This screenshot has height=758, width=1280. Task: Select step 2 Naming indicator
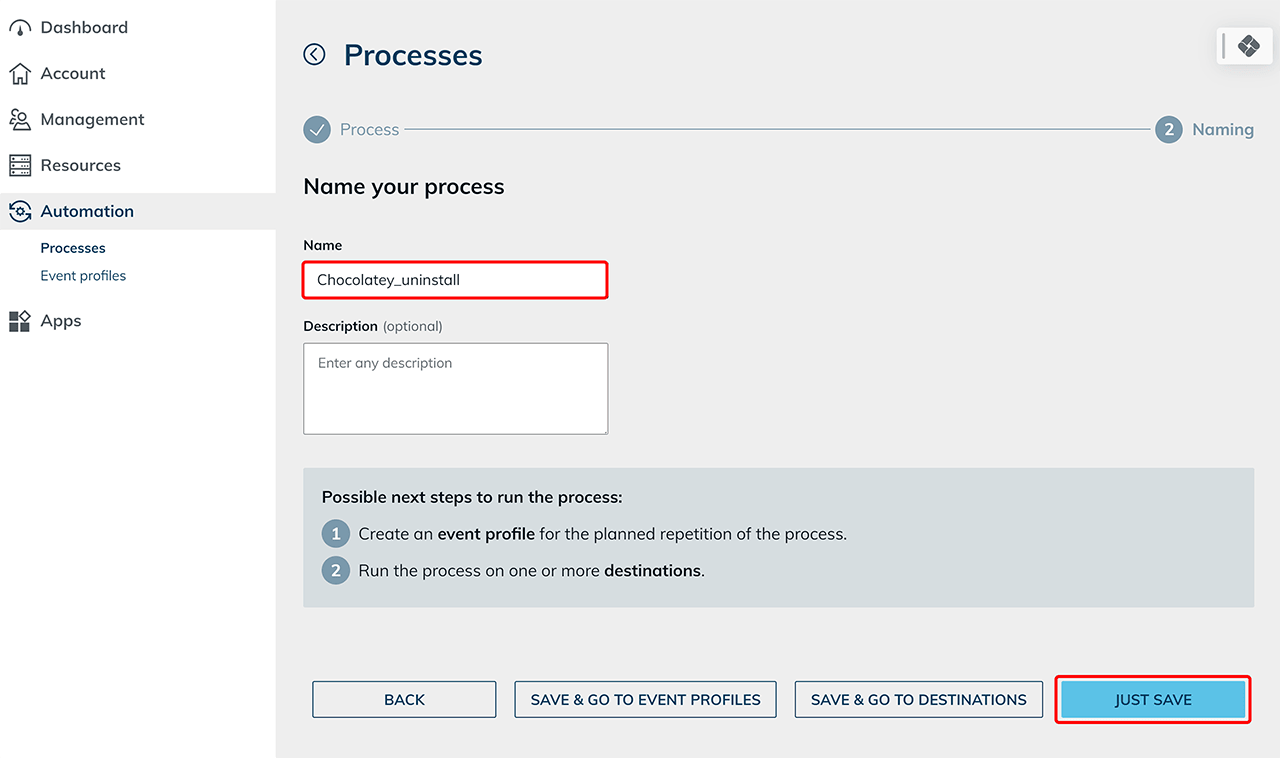[1168, 130]
